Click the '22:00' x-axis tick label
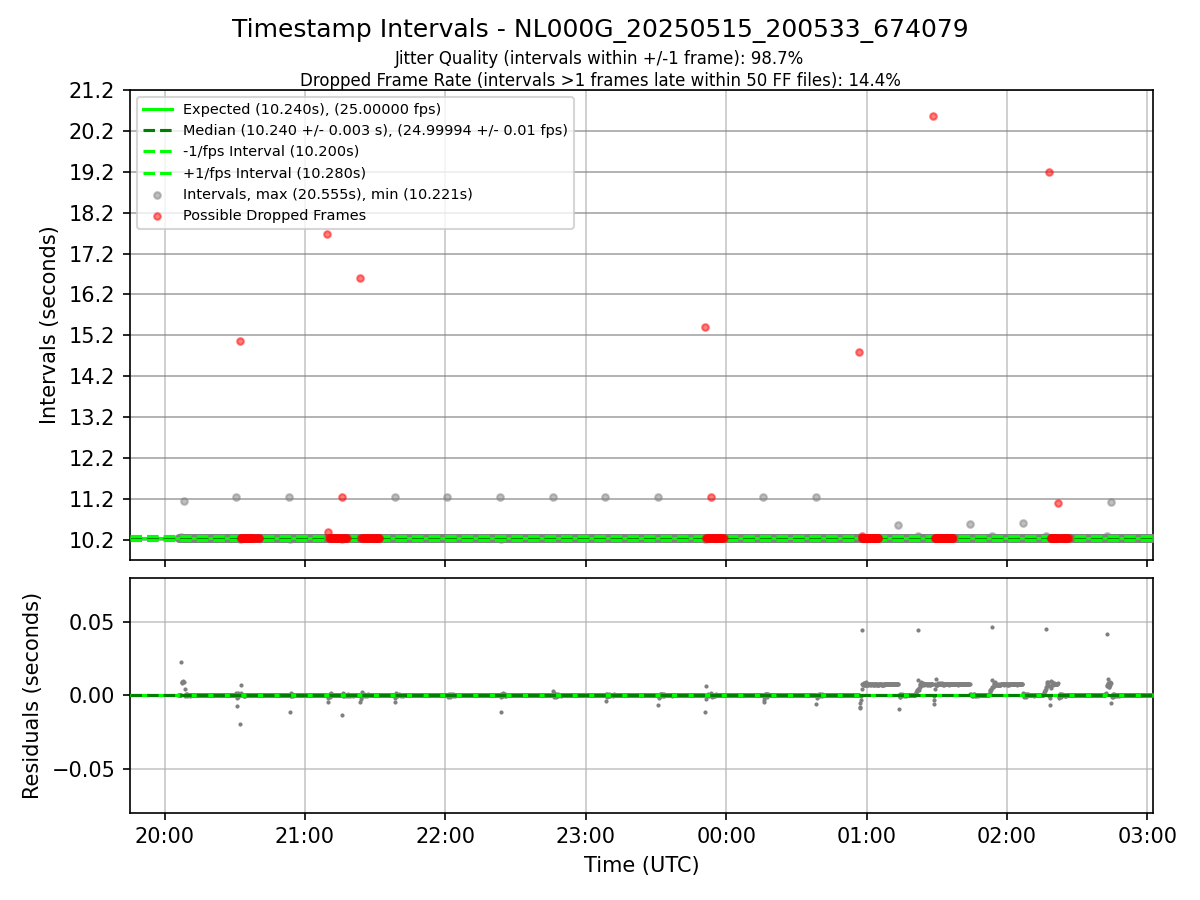The height and width of the screenshot is (900, 1200). (445, 835)
